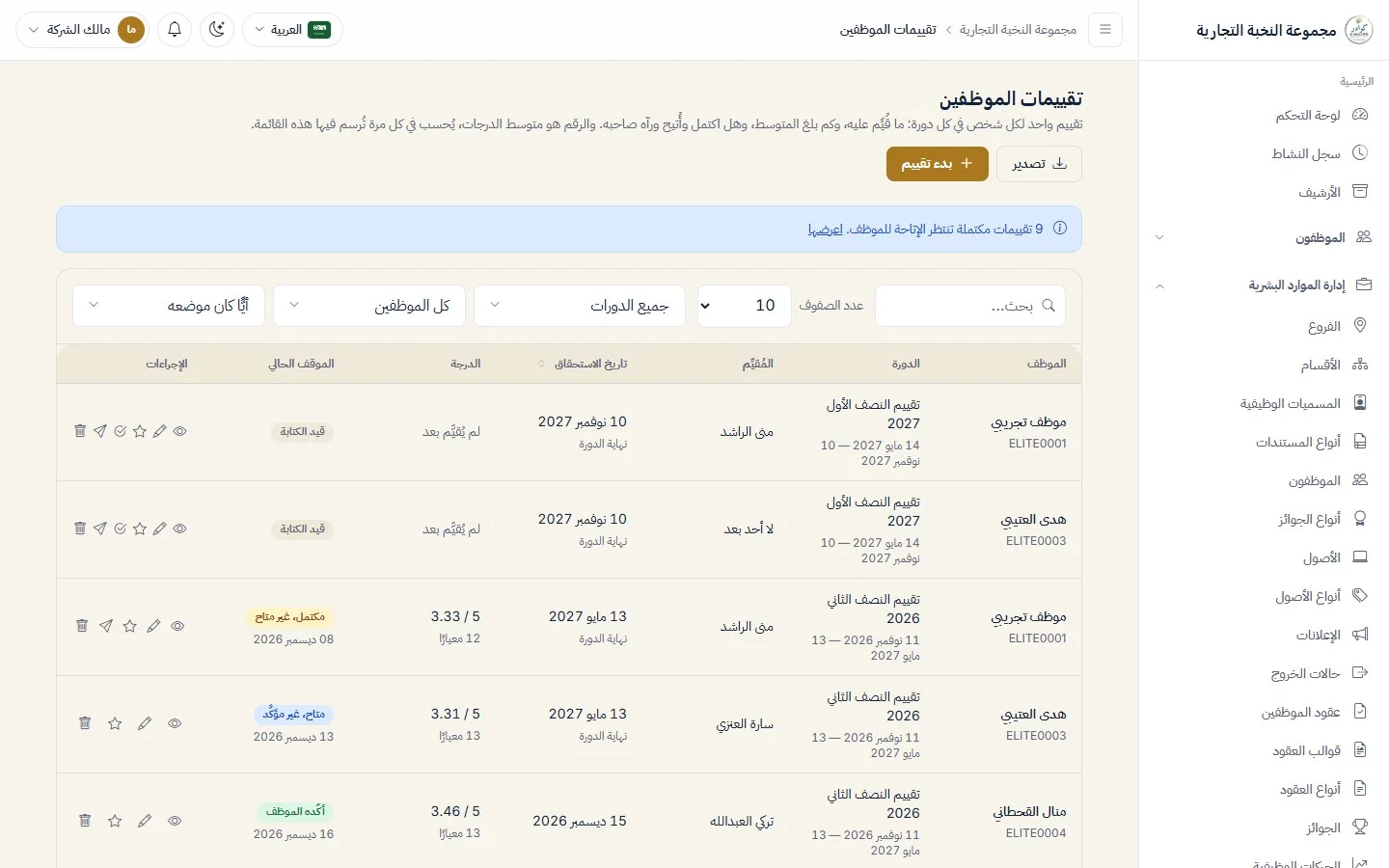Click the تصدير export button
Image resolution: width=1389 pixels, height=868 pixels.
[x=1039, y=164]
